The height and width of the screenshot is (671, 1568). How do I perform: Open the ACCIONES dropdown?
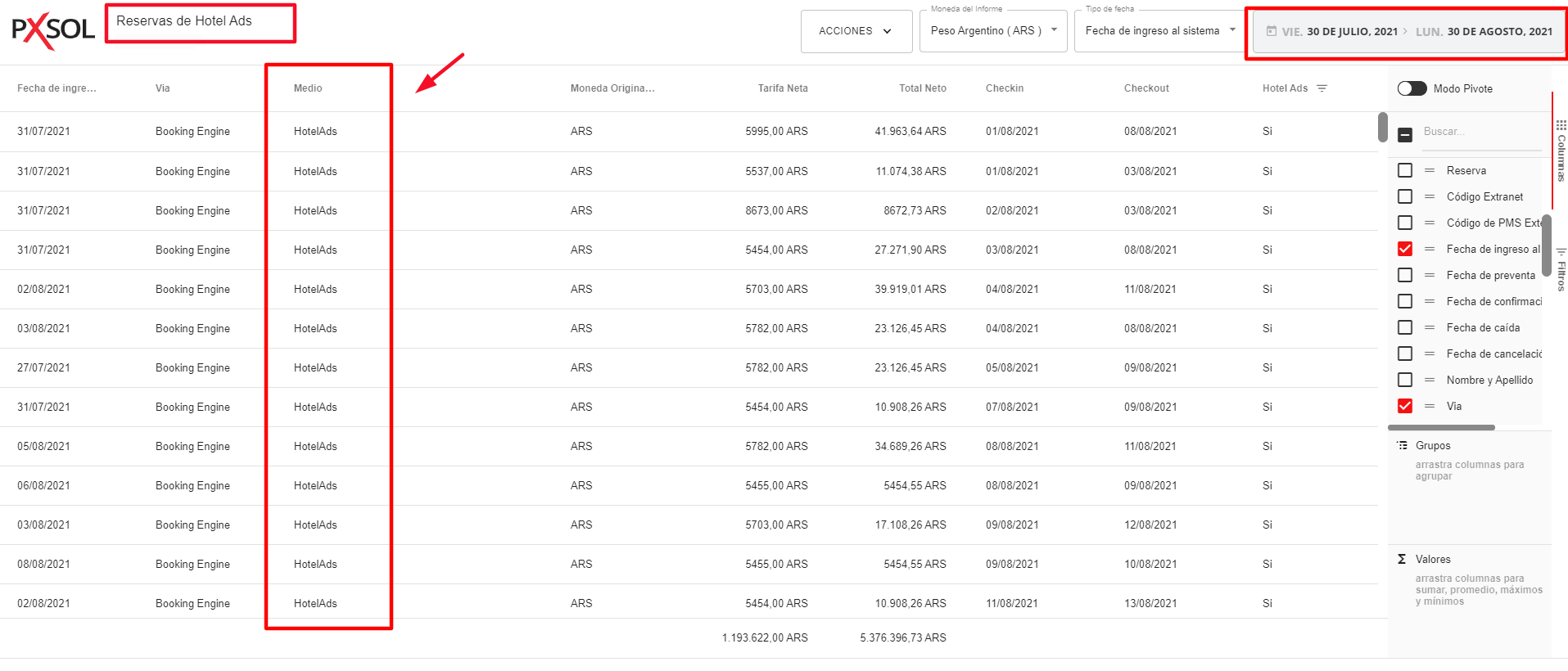pyautogui.click(x=856, y=31)
